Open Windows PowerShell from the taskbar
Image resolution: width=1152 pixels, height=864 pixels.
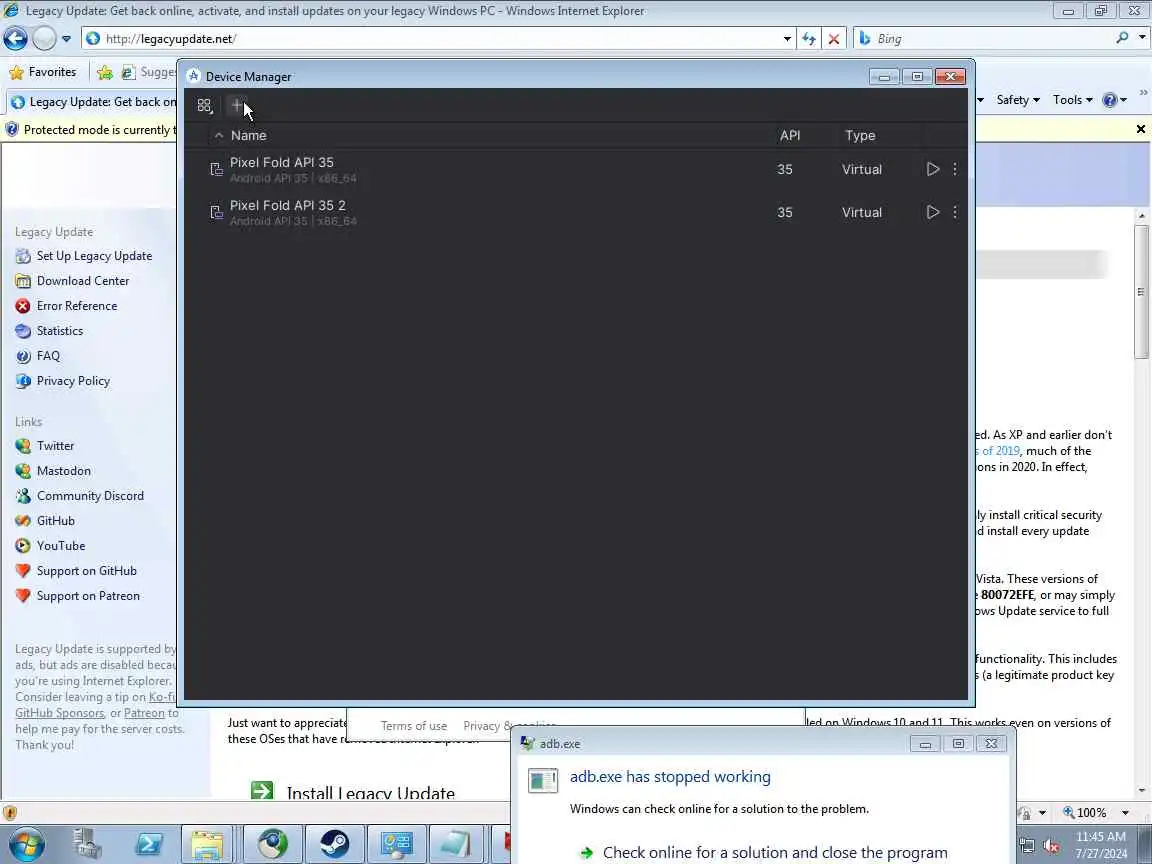pyautogui.click(x=148, y=843)
